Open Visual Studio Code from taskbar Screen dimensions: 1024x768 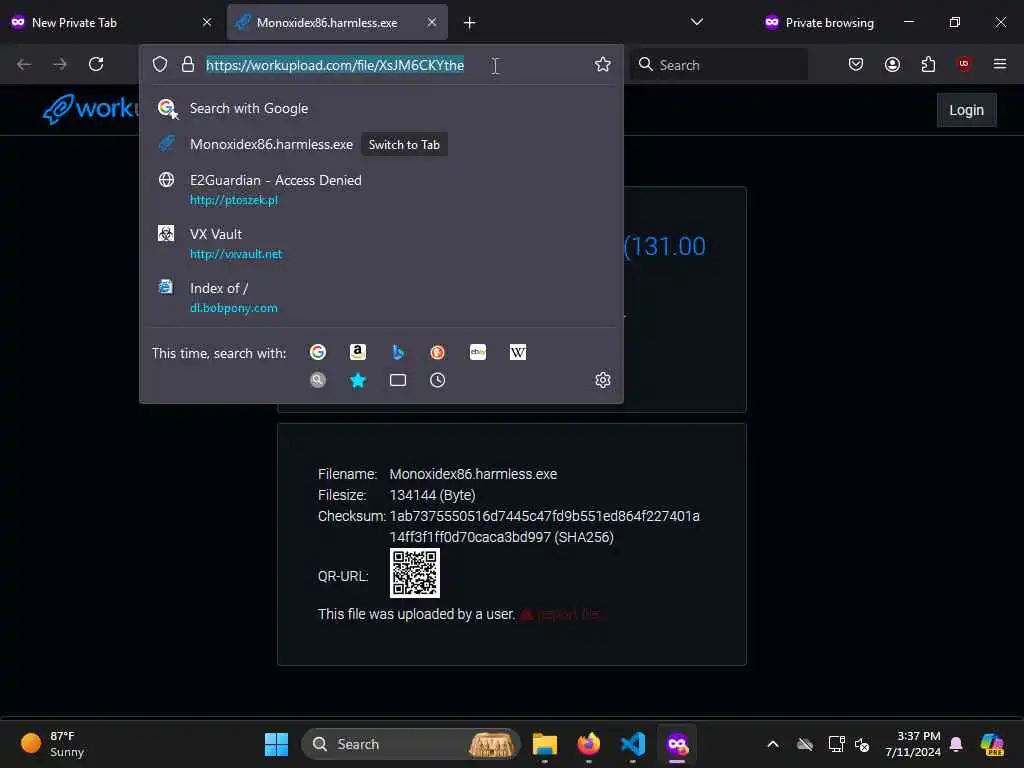tap(633, 744)
